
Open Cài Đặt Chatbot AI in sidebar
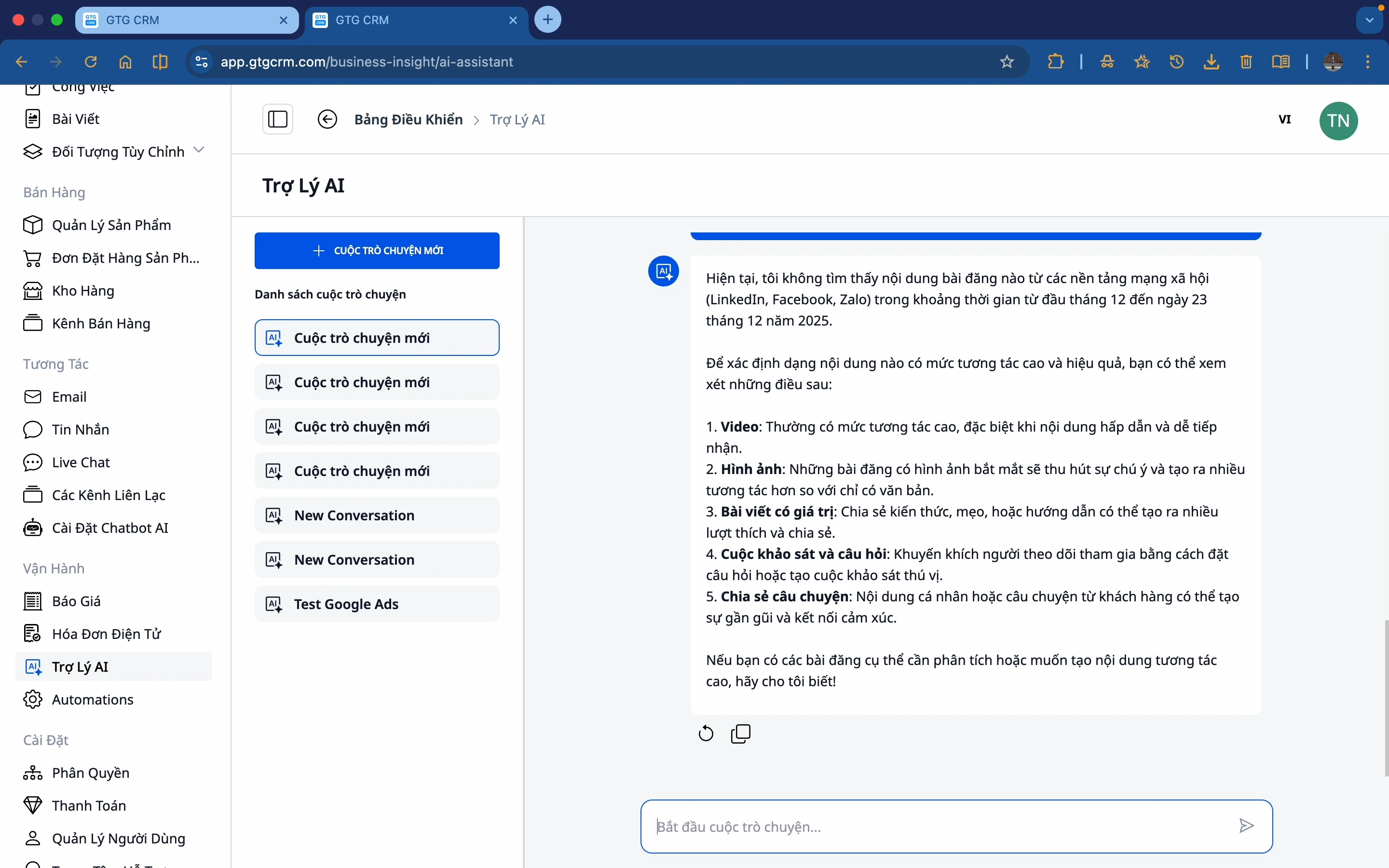point(109,528)
